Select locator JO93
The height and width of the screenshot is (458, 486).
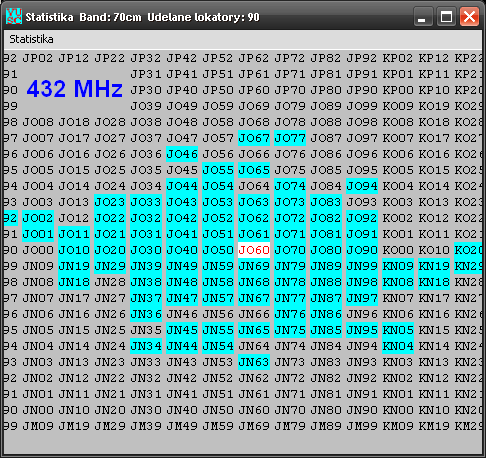362,202
